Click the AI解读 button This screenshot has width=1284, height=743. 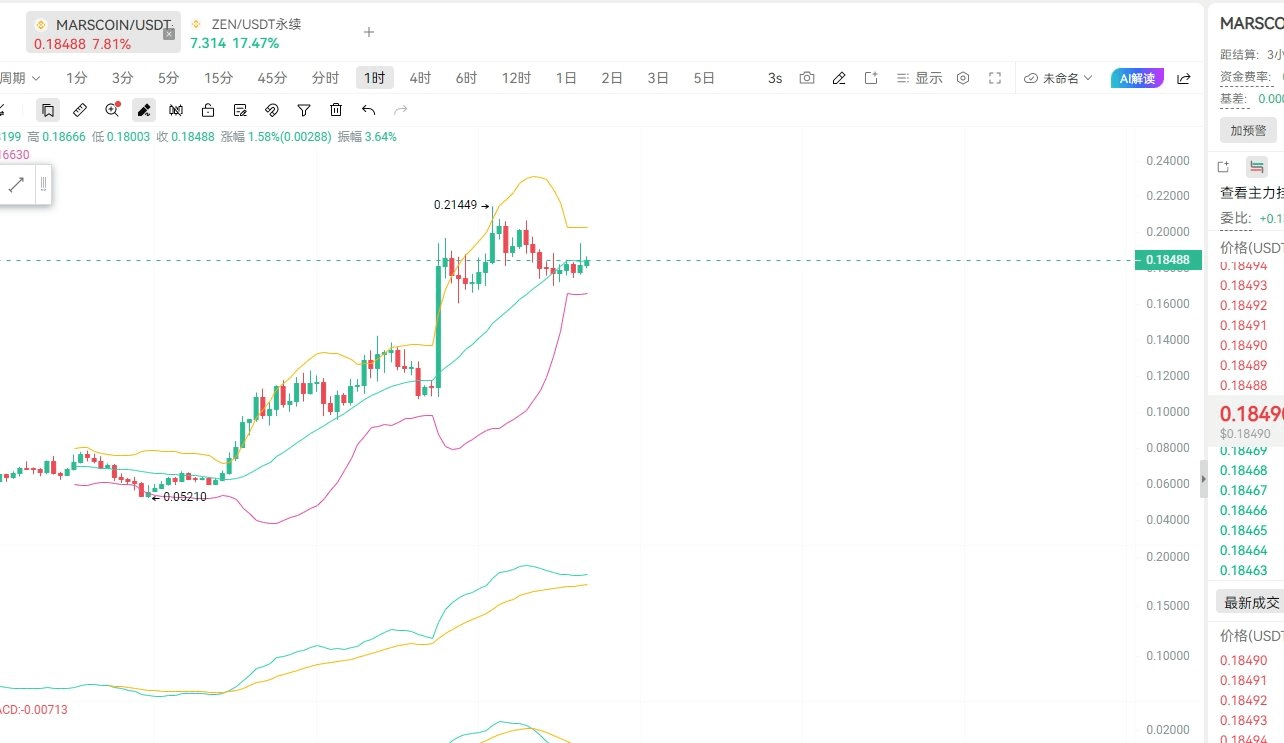pyautogui.click(x=1137, y=78)
